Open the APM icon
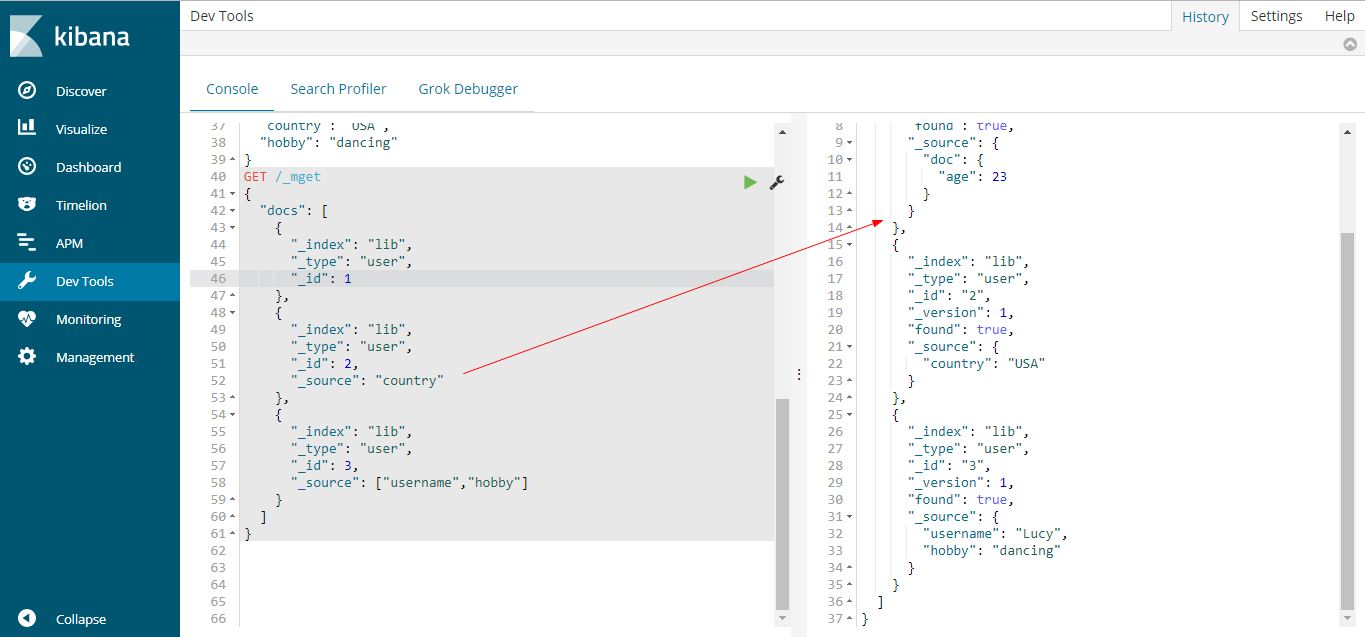1365x637 pixels. (x=27, y=242)
